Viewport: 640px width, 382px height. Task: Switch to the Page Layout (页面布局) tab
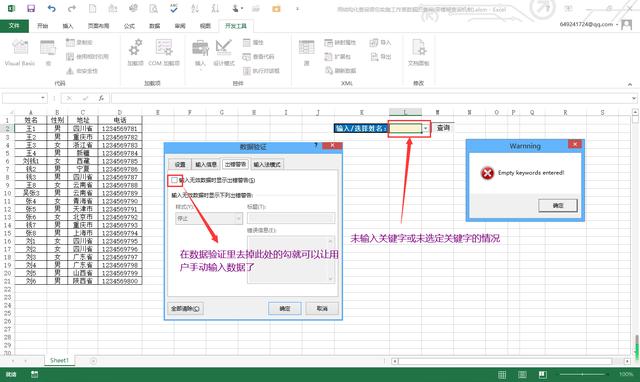98,26
